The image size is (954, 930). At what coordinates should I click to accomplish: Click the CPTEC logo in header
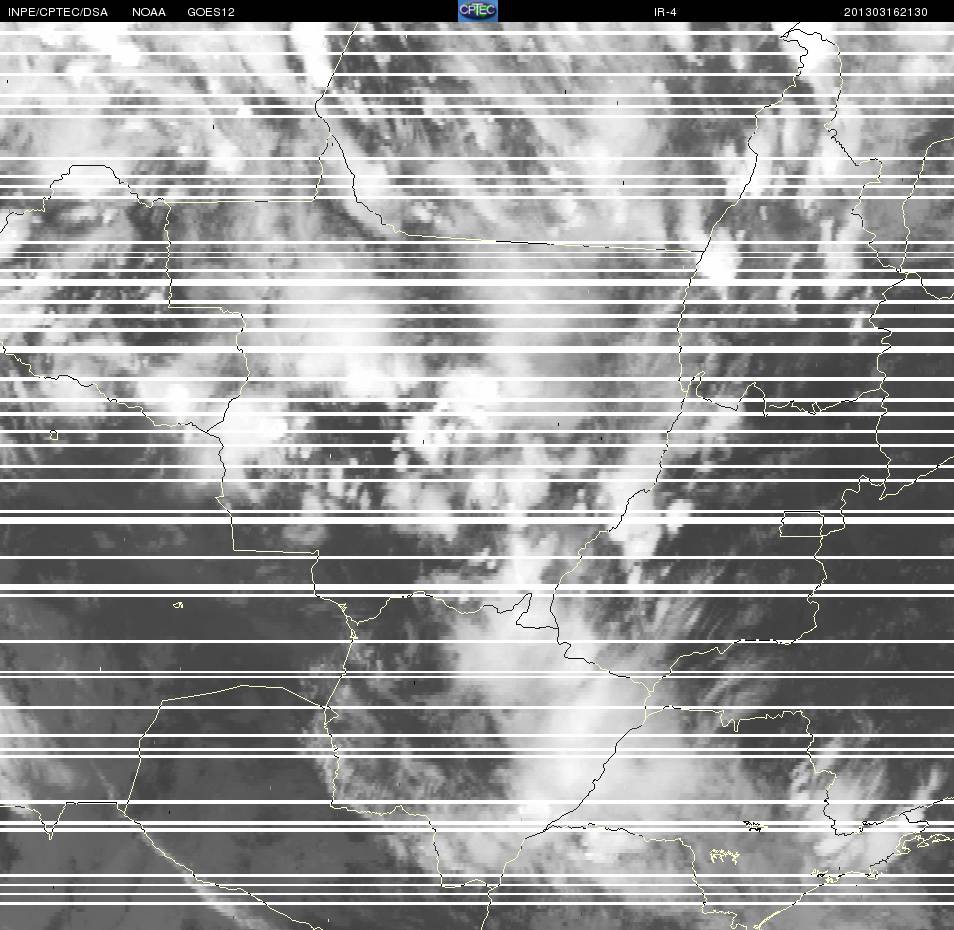click(x=478, y=11)
